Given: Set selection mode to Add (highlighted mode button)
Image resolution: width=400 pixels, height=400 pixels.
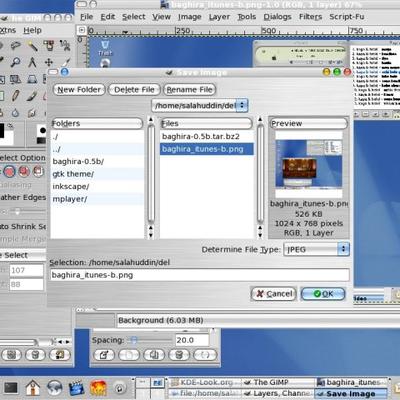Looking at the screenshot, I should pyautogui.click(x=10, y=172).
